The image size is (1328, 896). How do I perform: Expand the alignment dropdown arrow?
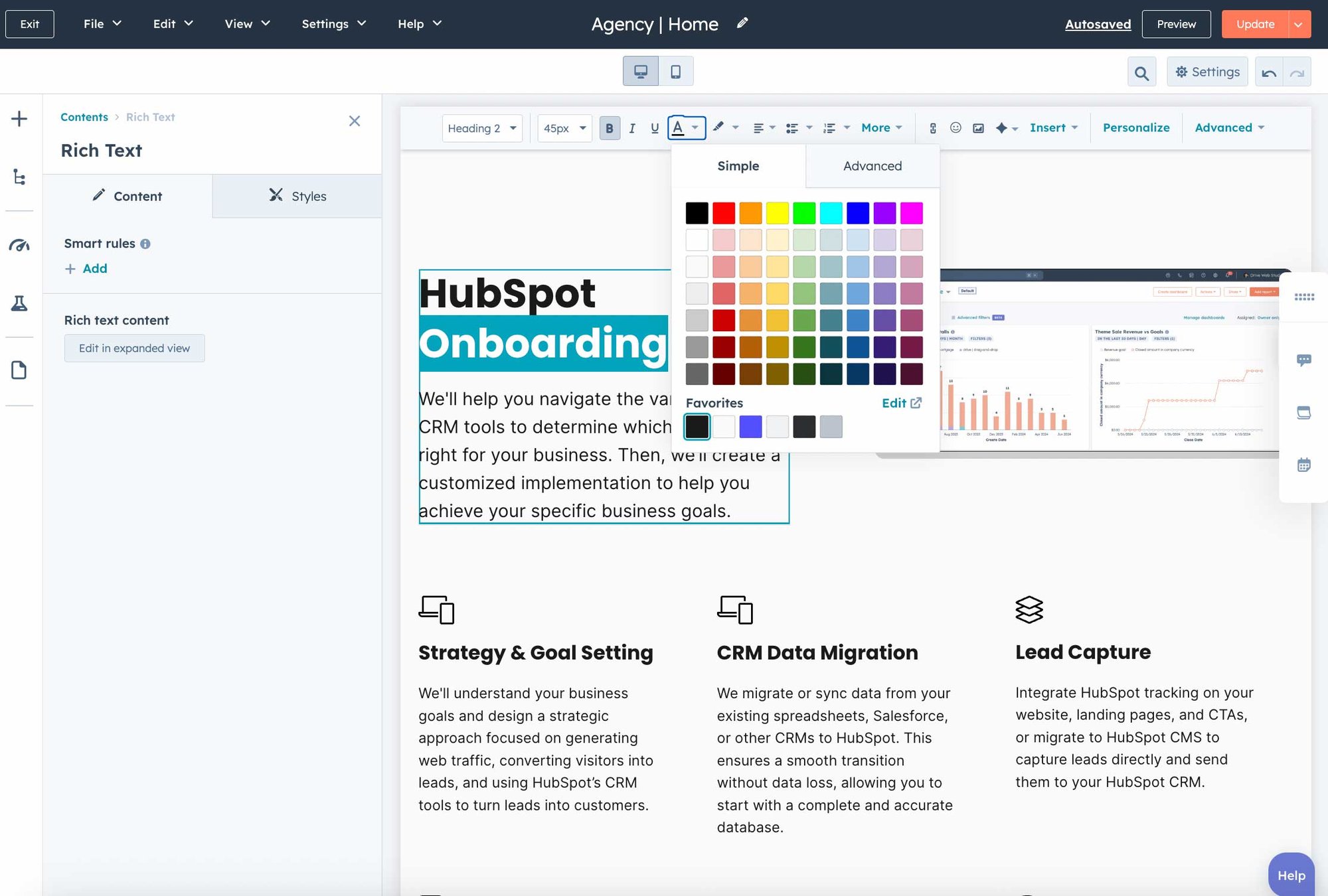(x=772, y=127)
